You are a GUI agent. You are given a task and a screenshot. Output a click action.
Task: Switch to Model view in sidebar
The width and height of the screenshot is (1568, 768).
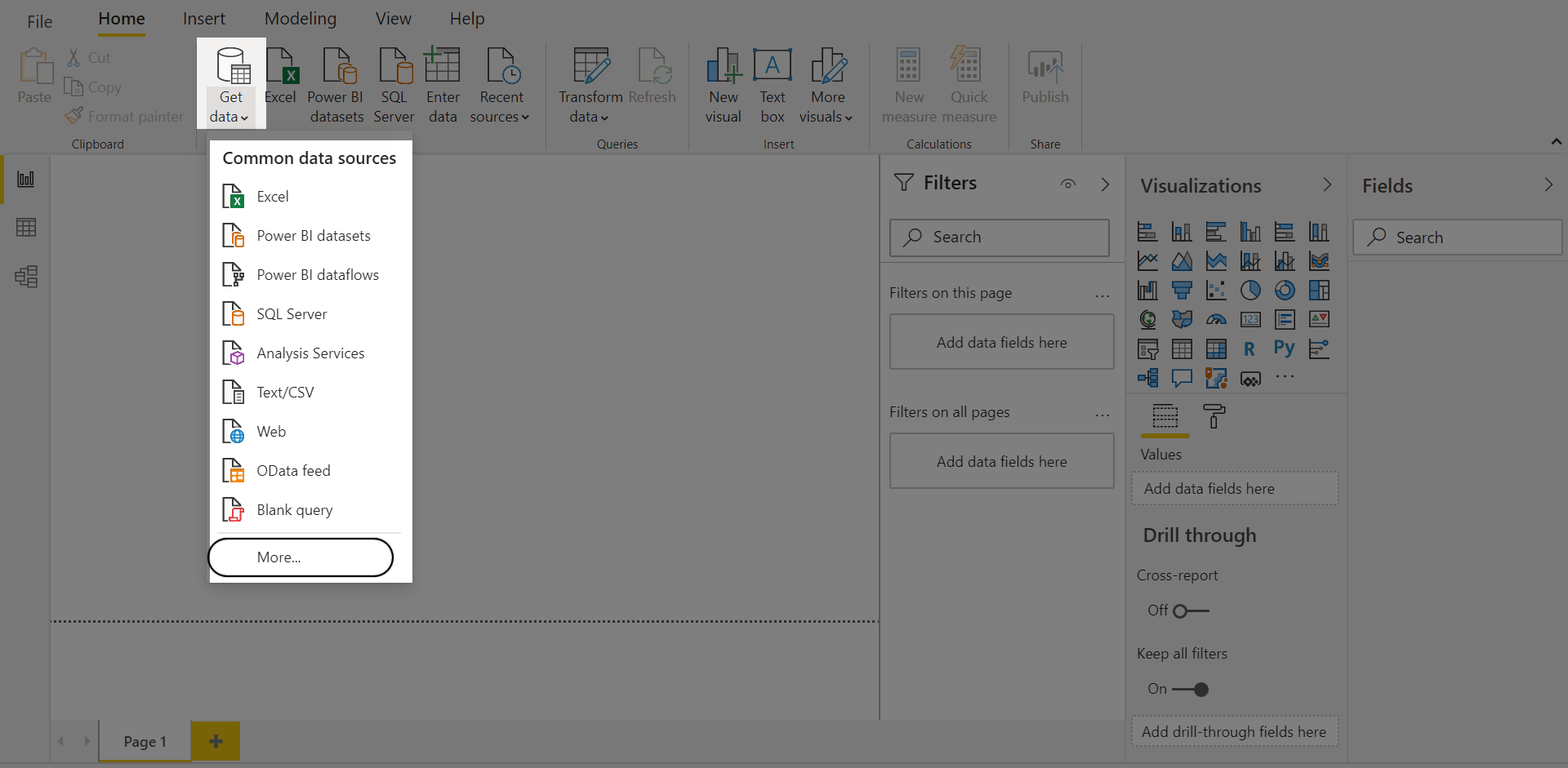tap(26, 277)
